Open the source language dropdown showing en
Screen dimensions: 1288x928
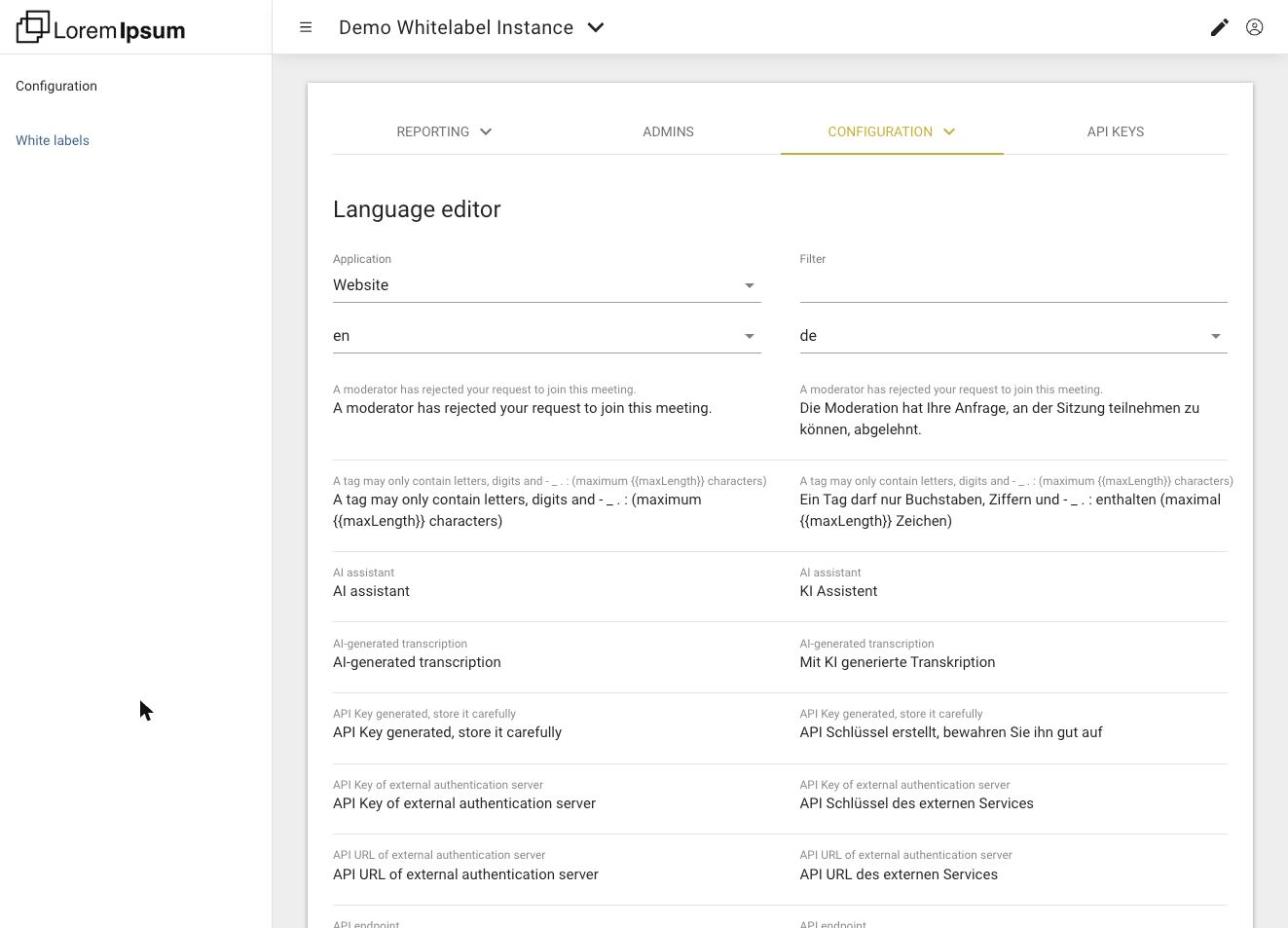click(546, 336)
